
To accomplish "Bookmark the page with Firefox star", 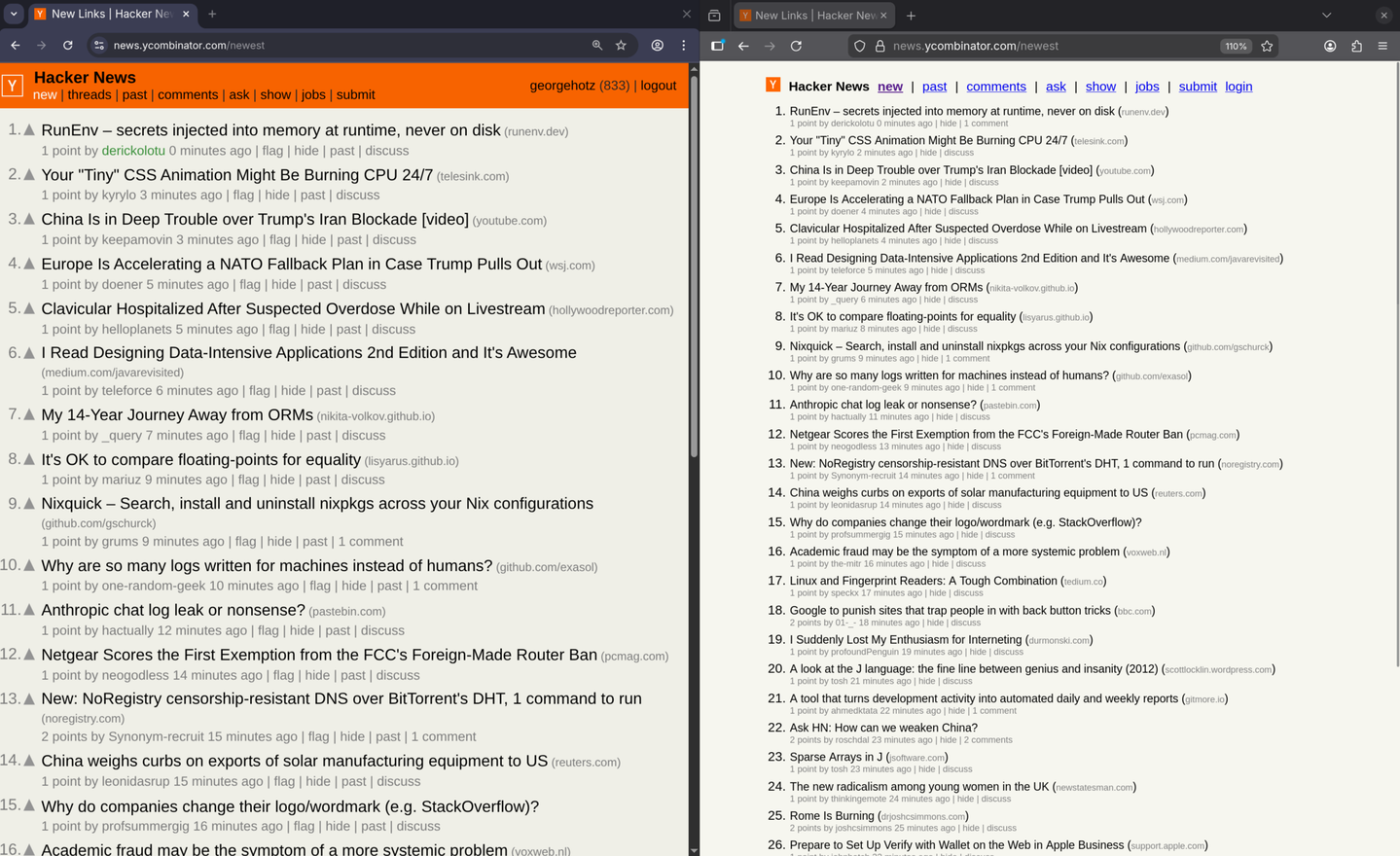I will click(x=1267, y=46).
